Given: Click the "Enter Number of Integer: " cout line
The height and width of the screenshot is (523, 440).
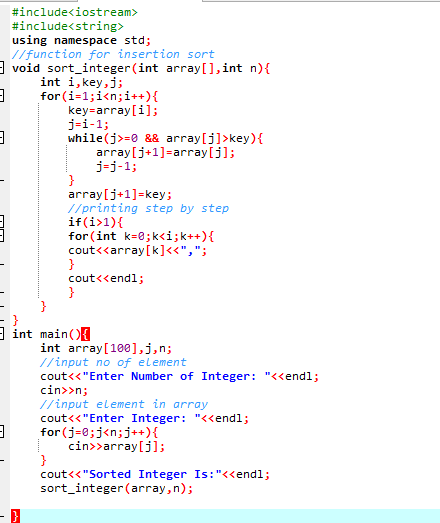Looking at the screenshot, I should [179, 377].
